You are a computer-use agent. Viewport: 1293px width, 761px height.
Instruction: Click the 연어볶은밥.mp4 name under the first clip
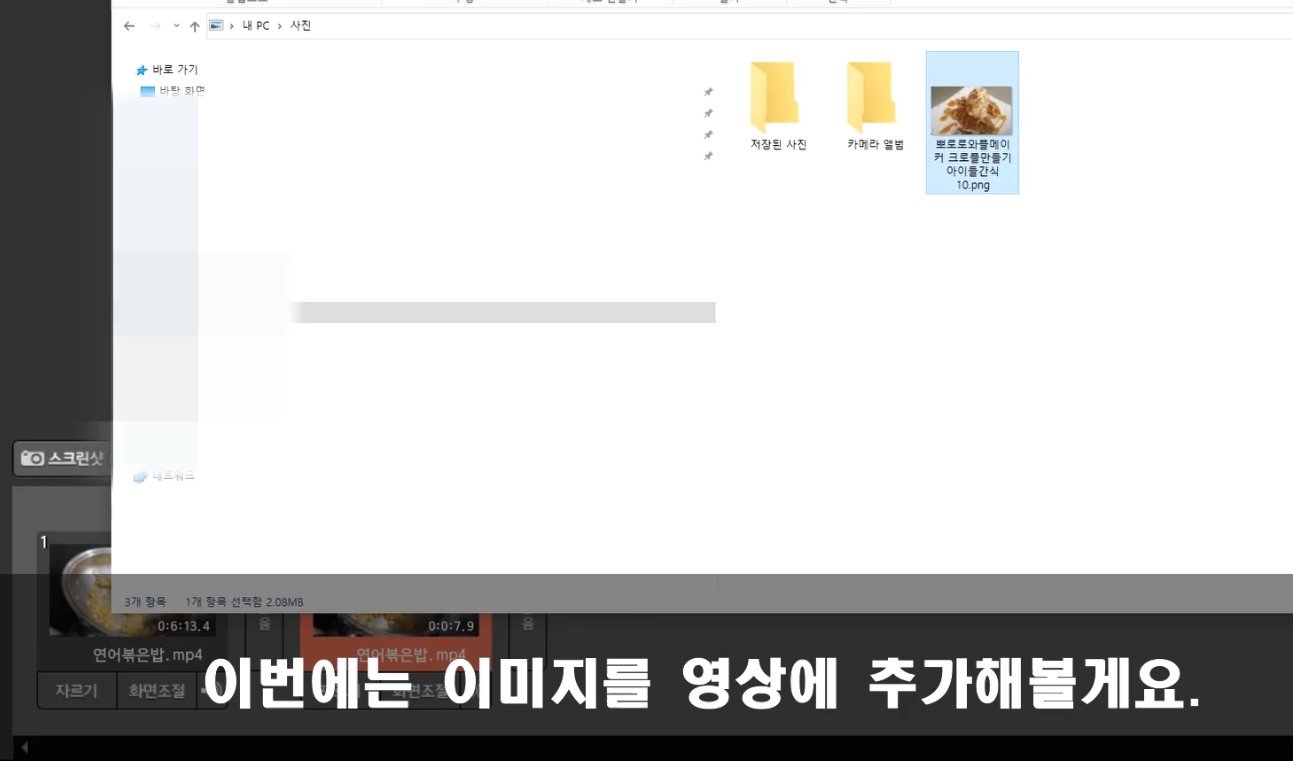147,654
